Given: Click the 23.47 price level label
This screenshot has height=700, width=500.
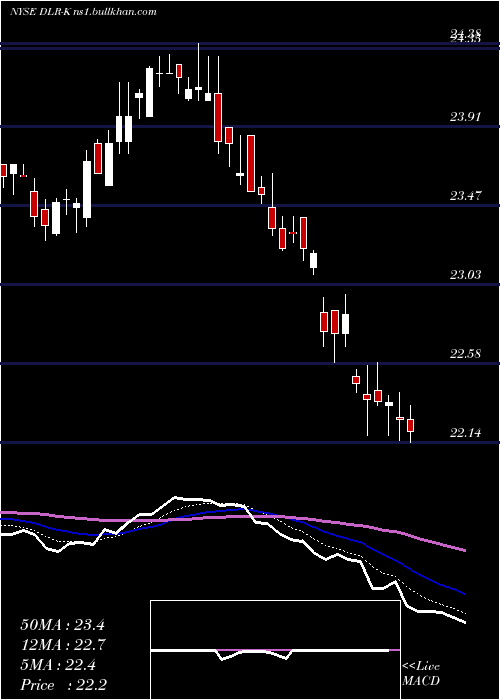Looking at the screenshot, I should 465,196.
